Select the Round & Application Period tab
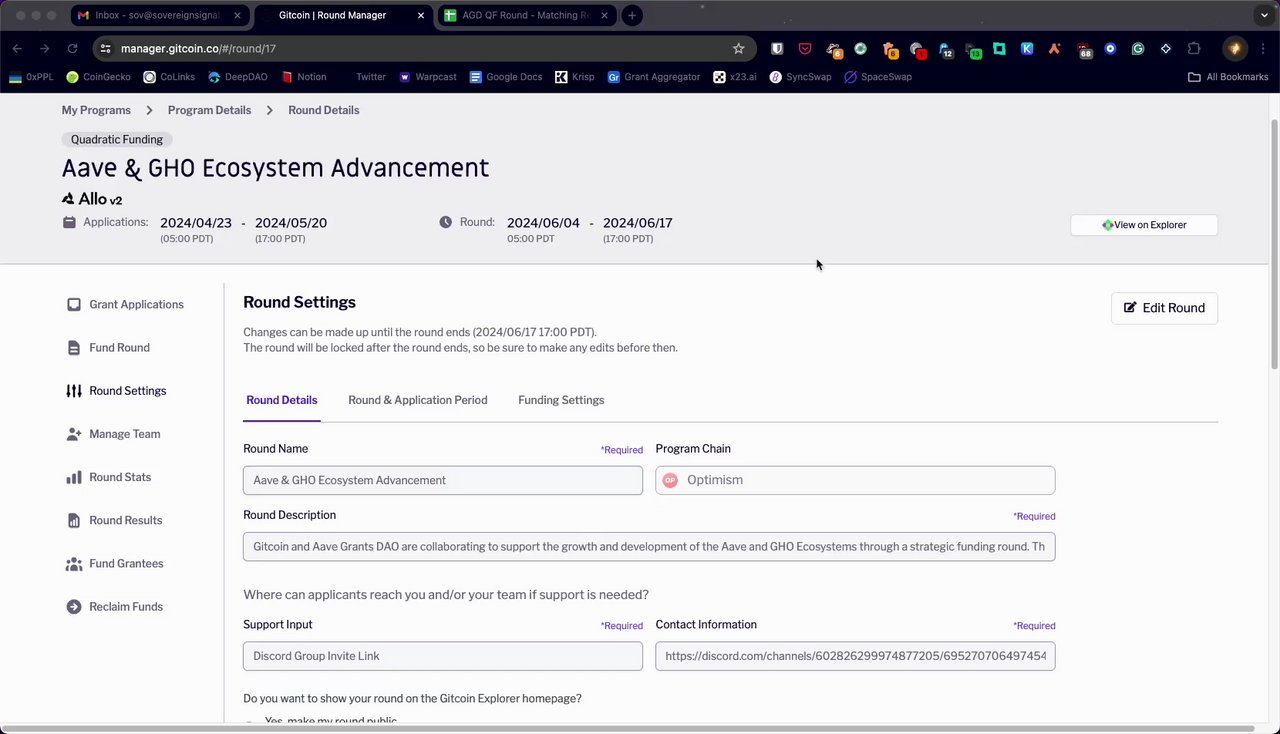Viewport: 1280px width, 734px height. (418, 400)
